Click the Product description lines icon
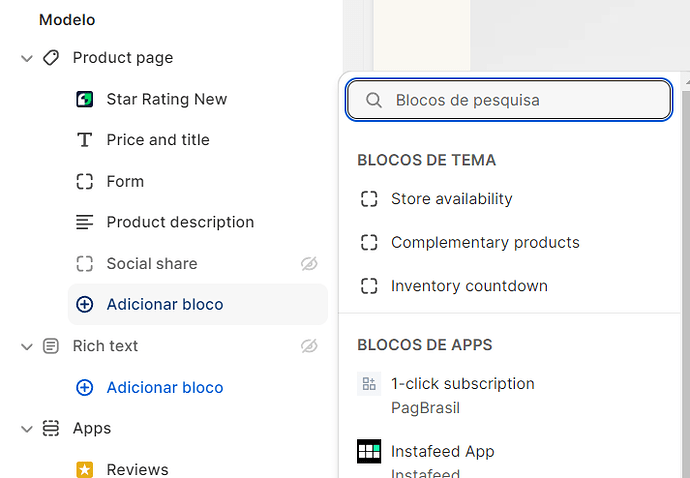The height and width of the screenshot is (478, 690). click(x=85, y=222)
